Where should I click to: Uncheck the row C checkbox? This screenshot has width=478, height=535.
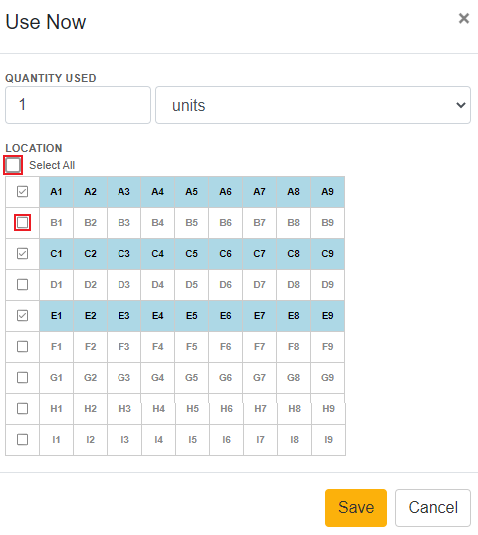(x=23, y=254)
